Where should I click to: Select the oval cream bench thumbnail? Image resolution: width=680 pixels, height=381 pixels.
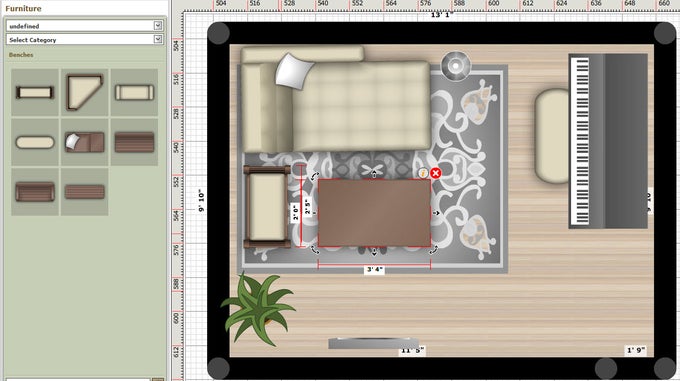[x=35, y=142]
